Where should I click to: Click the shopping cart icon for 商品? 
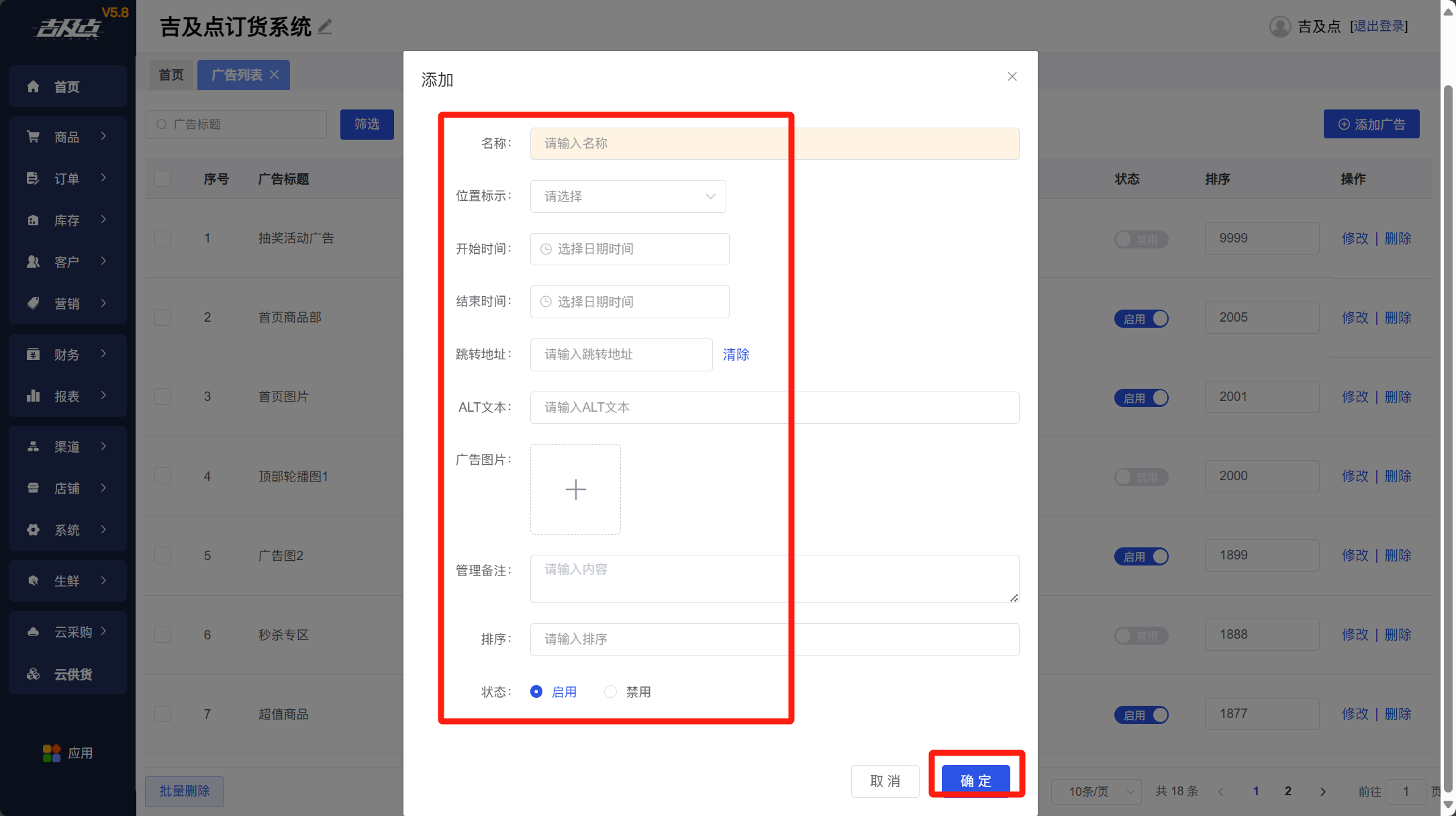33,137
